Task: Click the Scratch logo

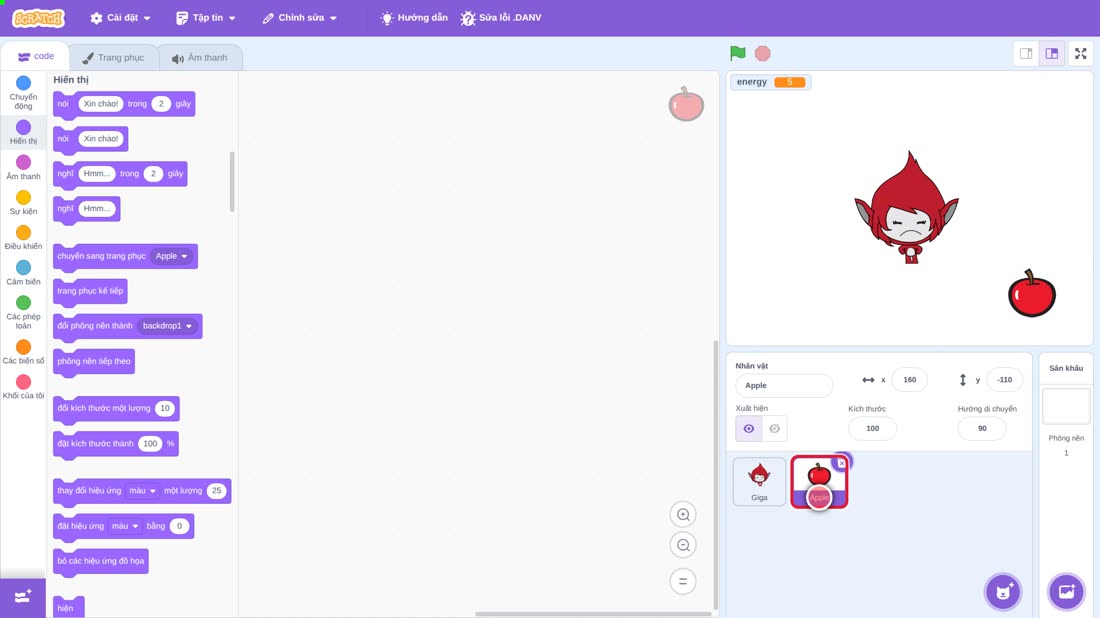Action: point(39,18)
